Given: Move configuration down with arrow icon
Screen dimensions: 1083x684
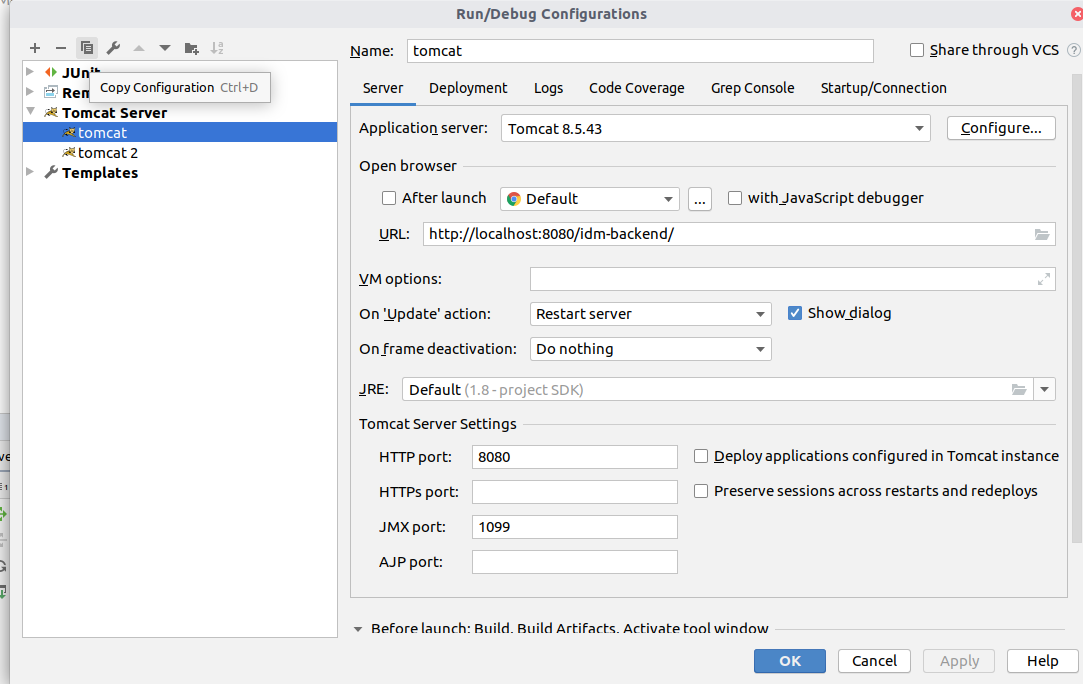Looking at the screenshot, I should click(164, 48).
